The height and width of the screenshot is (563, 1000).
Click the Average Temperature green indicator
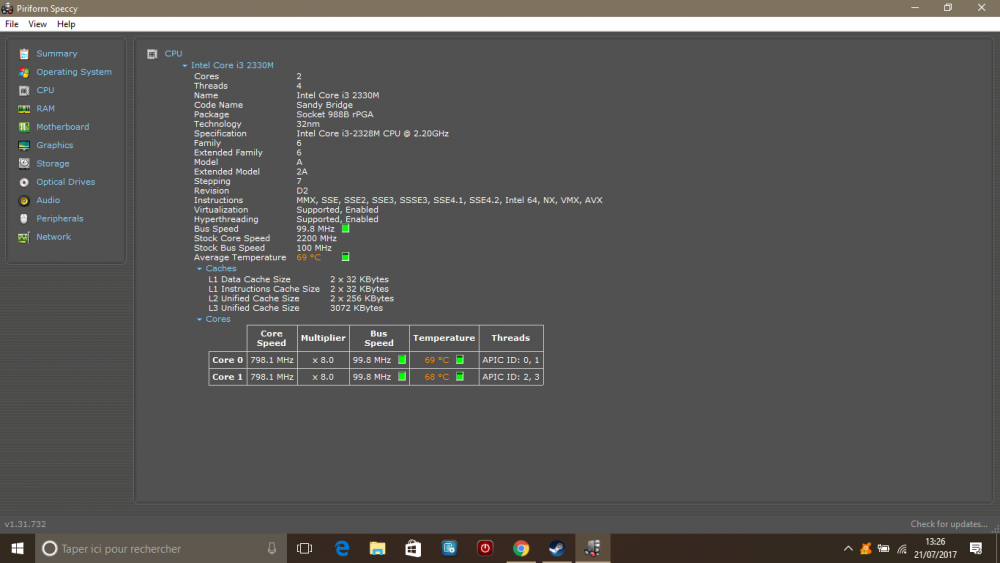[x=345, y=257]
